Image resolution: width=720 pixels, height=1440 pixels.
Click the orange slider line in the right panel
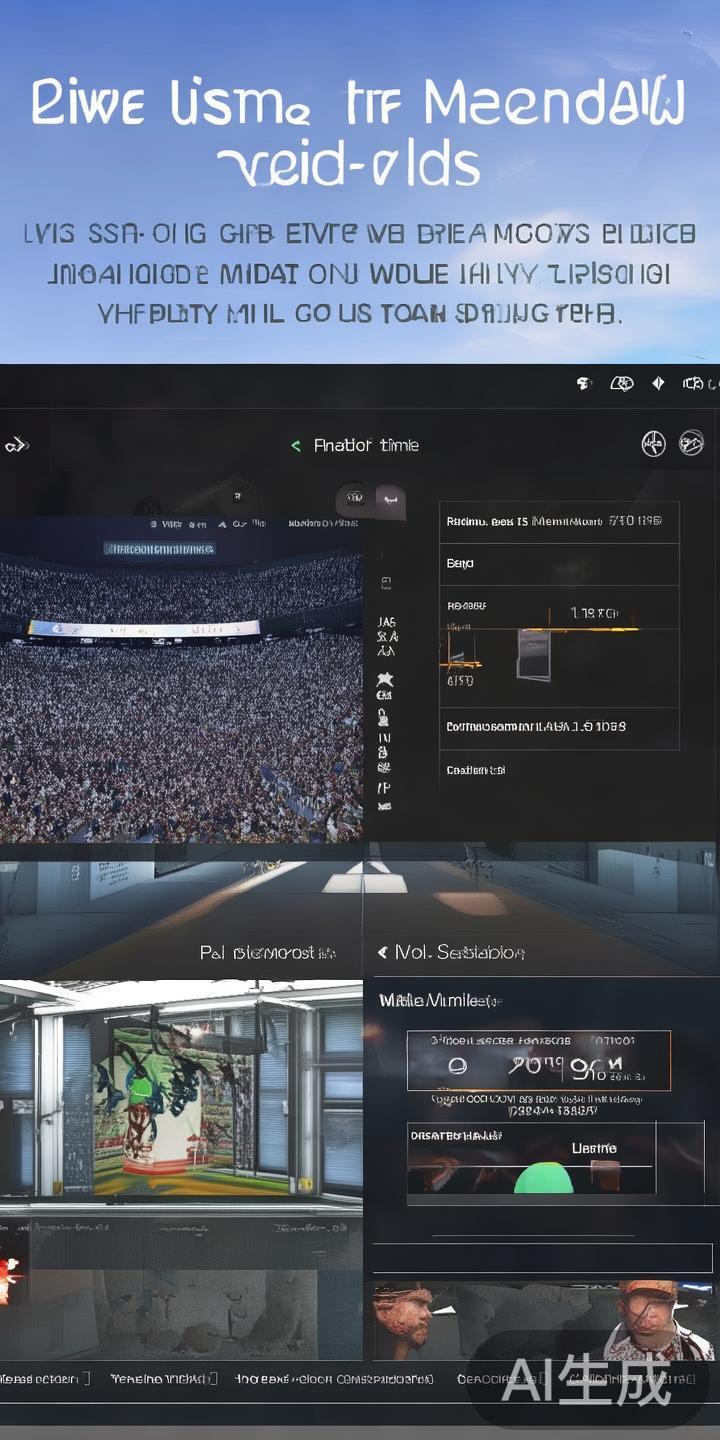pyautogui.click(x=600, y=628)
